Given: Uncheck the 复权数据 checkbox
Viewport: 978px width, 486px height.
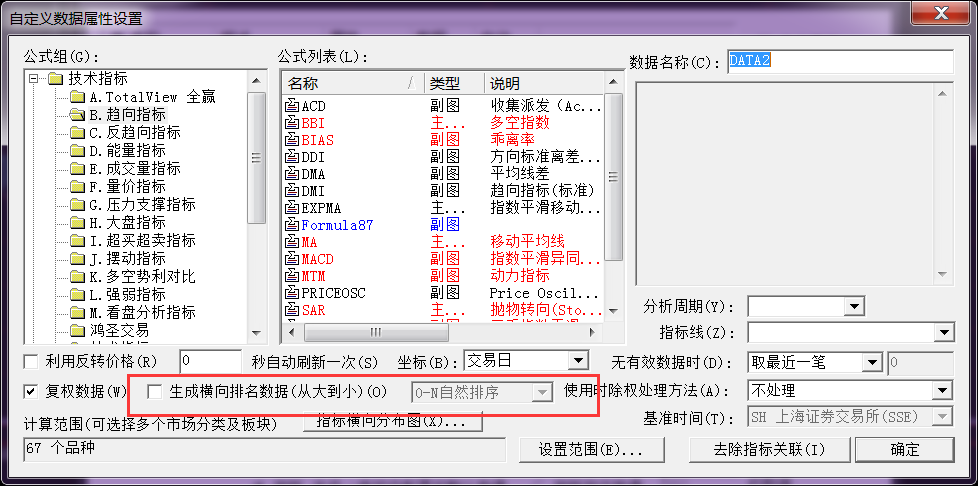Looking at the screenshot, I should tap(31, 391).
